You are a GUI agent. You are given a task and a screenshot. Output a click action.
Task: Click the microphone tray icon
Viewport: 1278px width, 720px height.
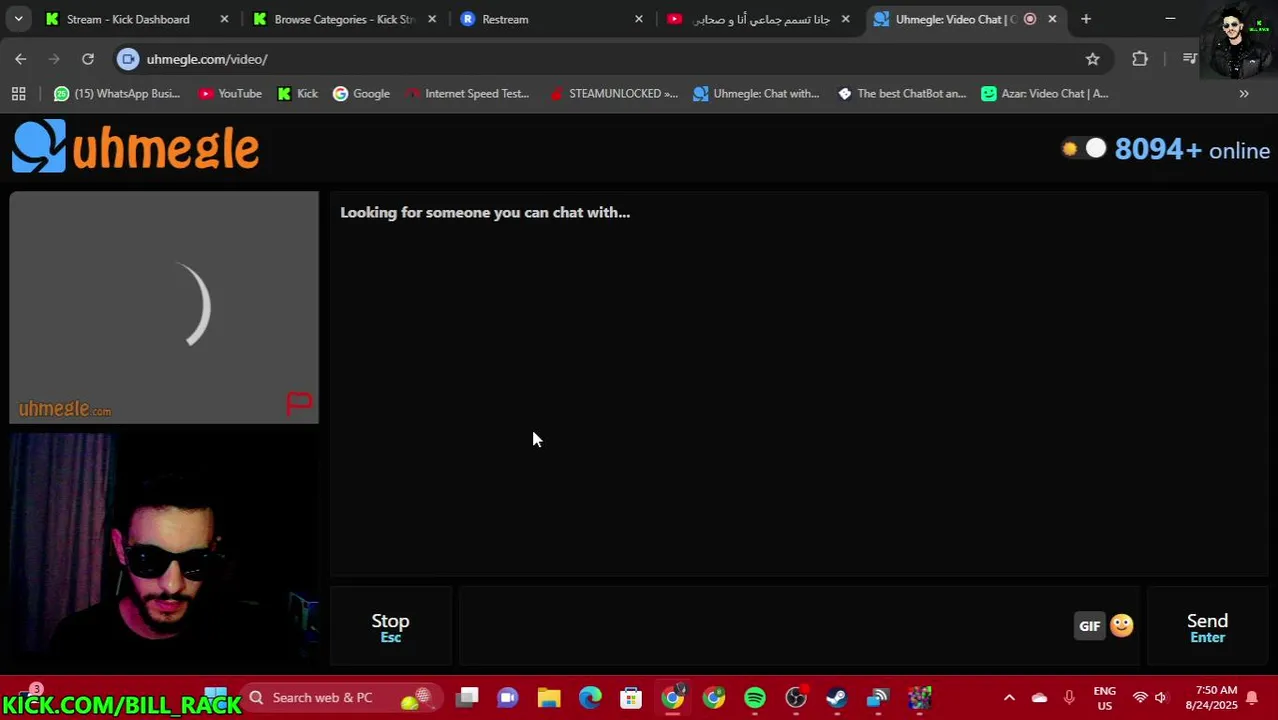1069,697
